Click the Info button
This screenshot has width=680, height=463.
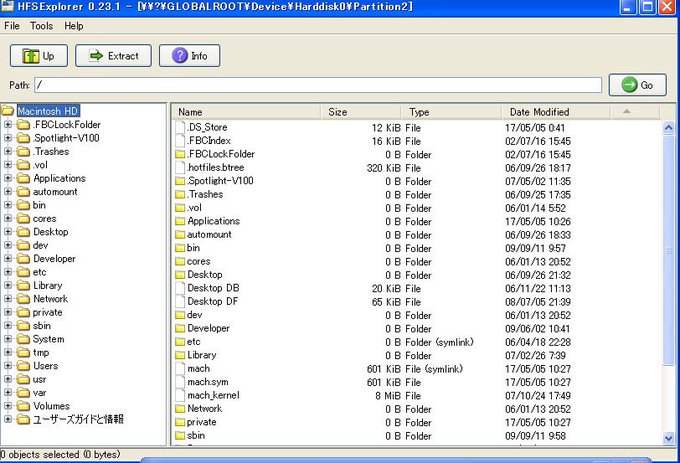point(190,55)
